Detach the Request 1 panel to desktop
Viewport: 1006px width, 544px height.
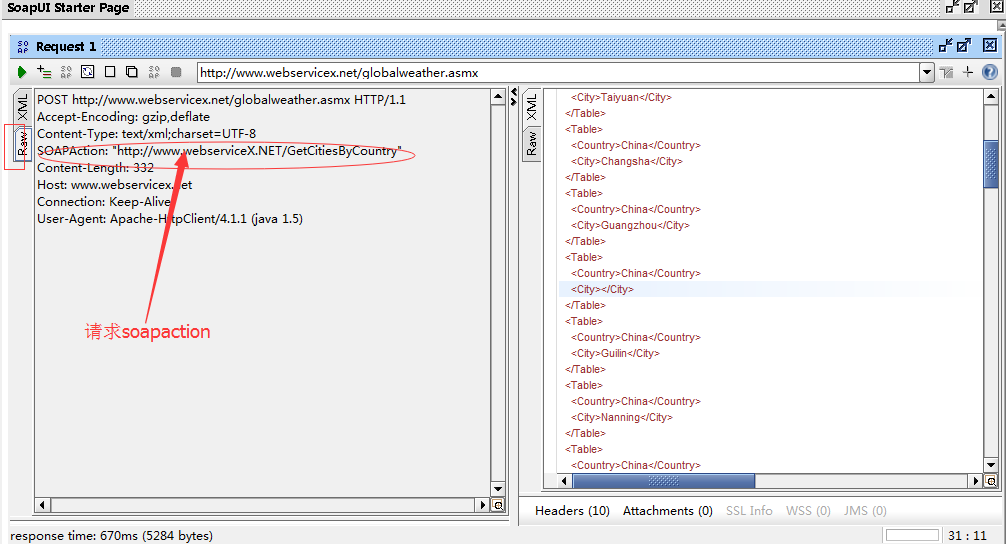[x=945, y=46]
